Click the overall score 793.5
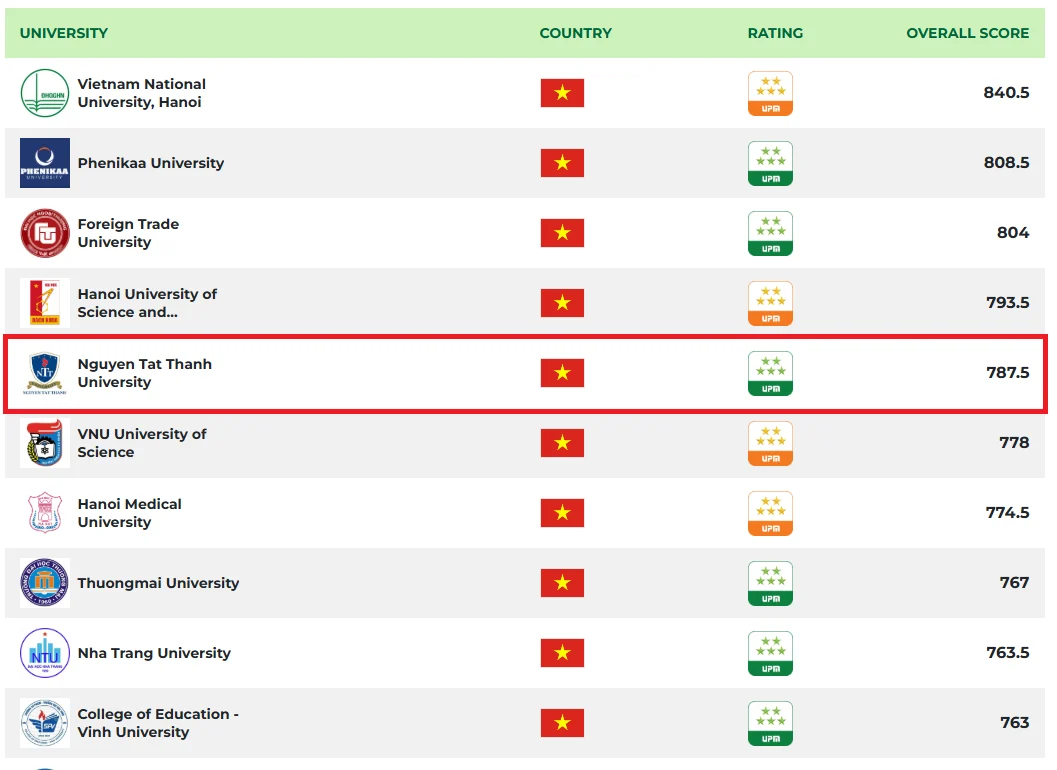The height and width of the screenshot is (770, 1057). [1008, 303]
